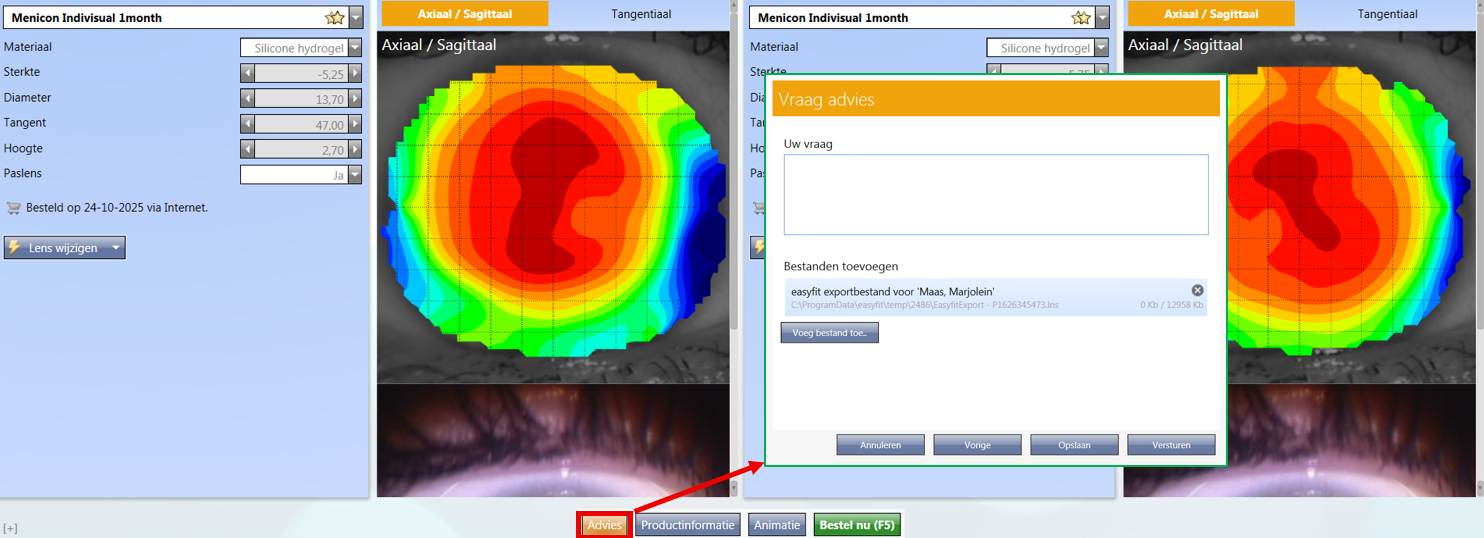Select the right Axiaal / Sagittaal tab
The image size is (1484, 538).
pyautogui.click(x=1211, y=14)
